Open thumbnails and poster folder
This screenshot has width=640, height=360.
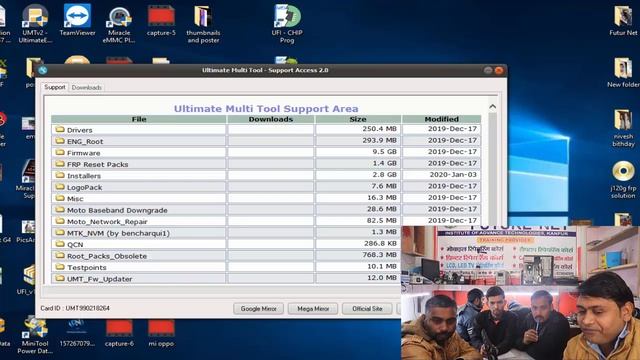[203, 24]
